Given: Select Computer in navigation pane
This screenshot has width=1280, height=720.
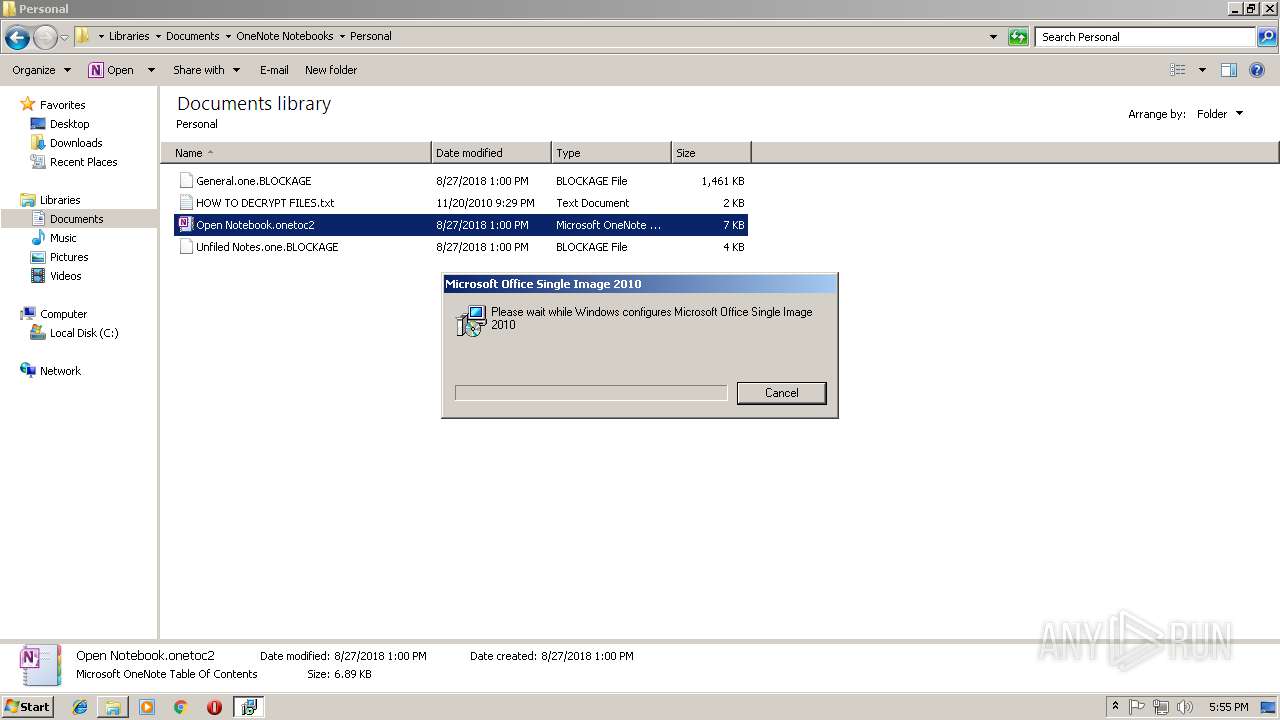Looking at the screenshot, I should [x=63, y=314].
